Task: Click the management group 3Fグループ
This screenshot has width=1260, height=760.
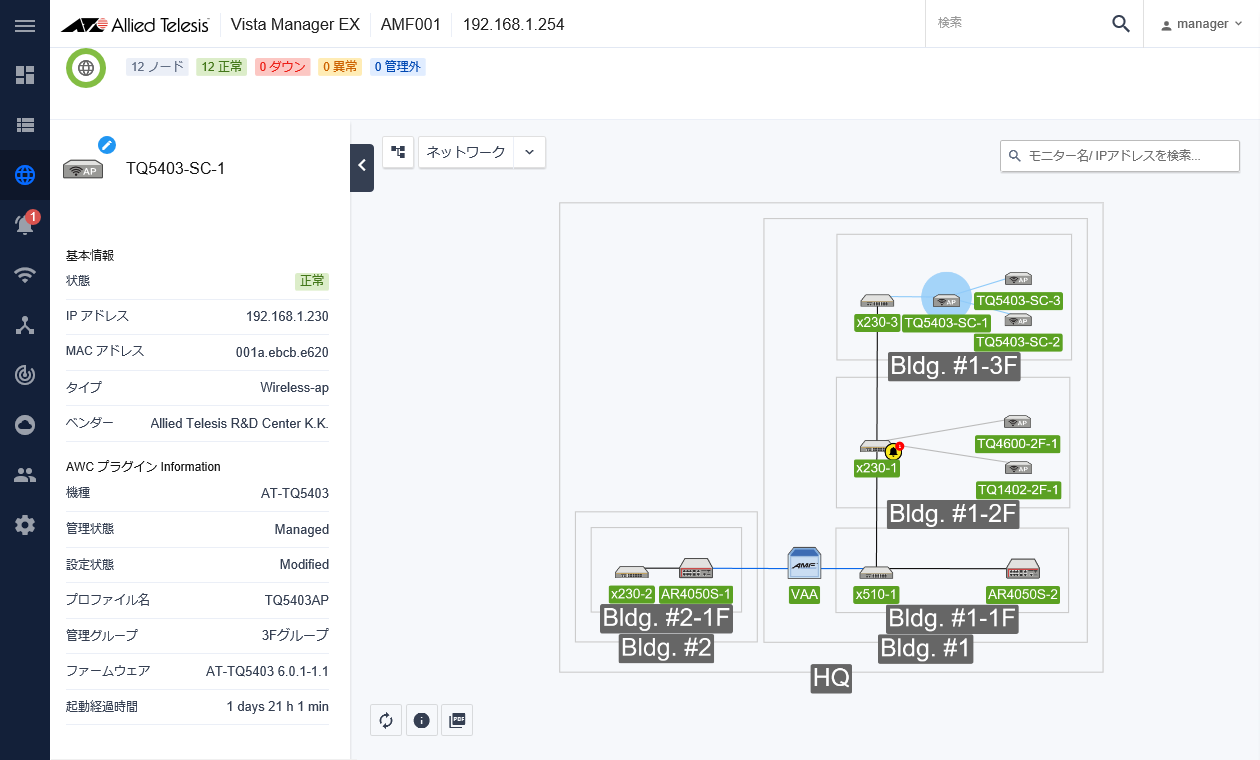Action: pyautogui.click(x=295, y=635)
